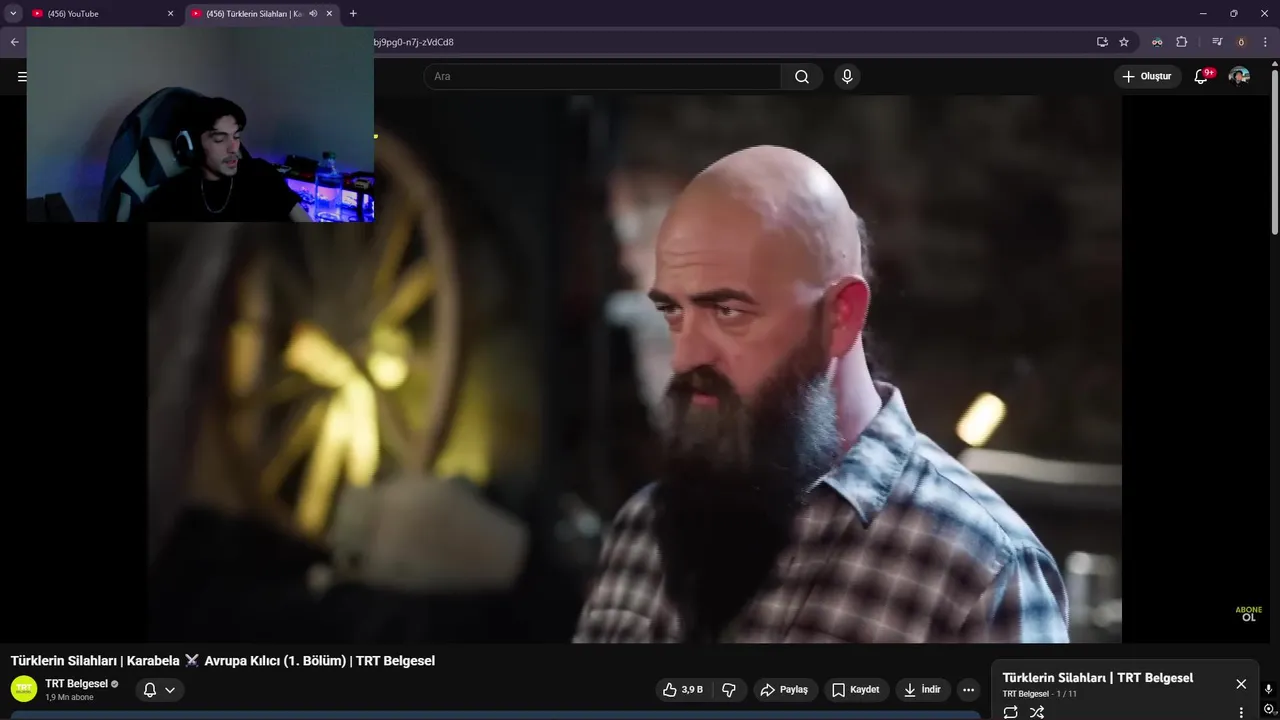Open the YouTube hamburger guide menu

(x=21, y=77)
